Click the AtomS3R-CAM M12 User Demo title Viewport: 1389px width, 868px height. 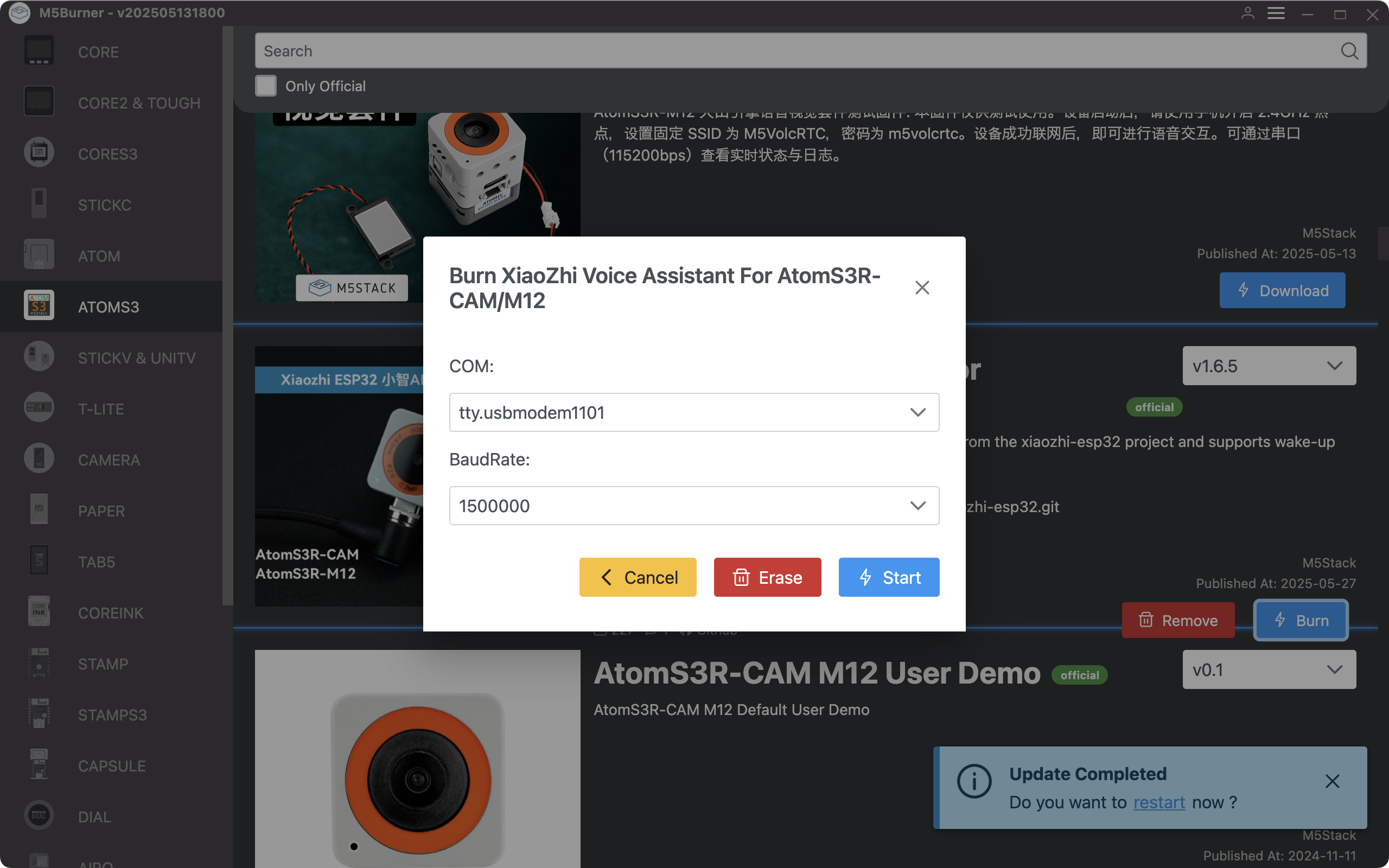[817, 673]
